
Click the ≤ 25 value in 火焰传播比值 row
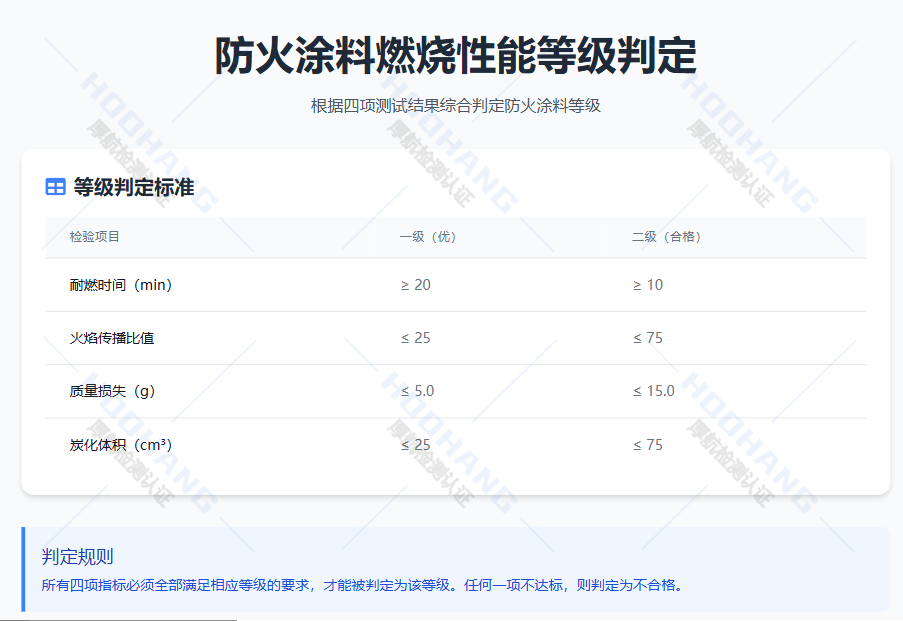[x=416, y=338]
